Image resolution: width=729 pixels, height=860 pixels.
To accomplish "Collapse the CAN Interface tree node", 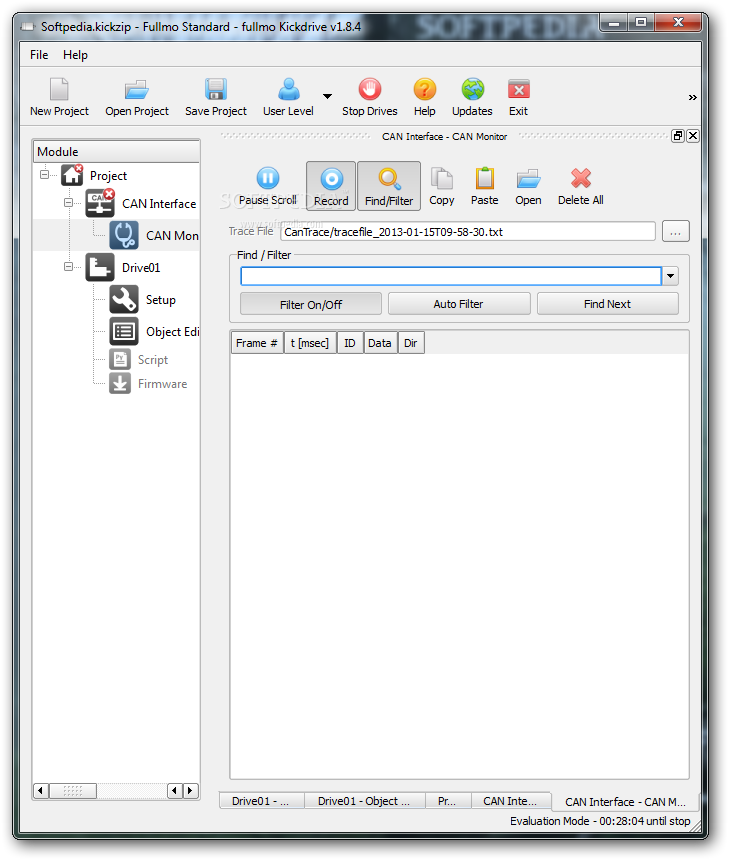I will 69,203.
